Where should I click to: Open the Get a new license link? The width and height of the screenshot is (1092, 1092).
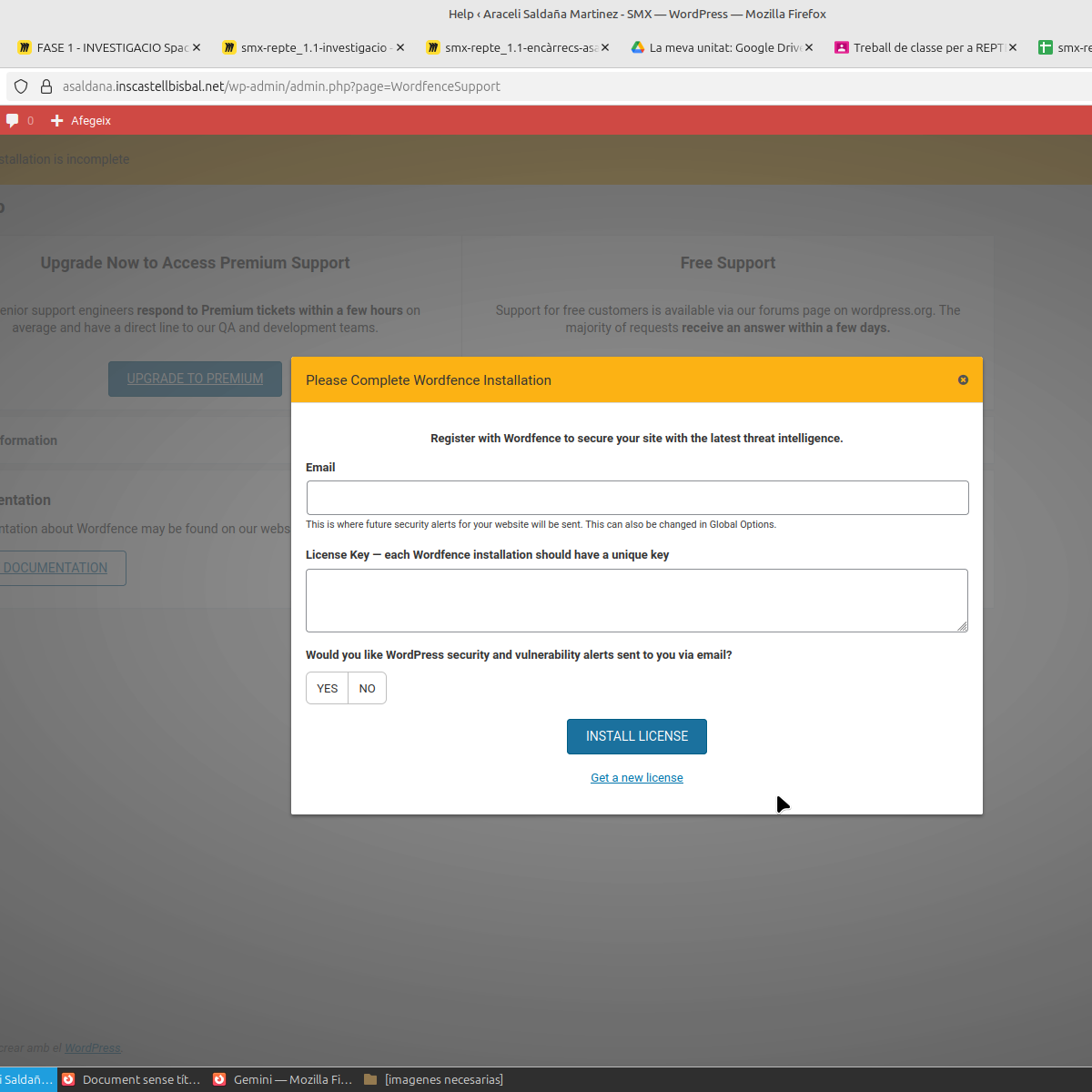pyautogui.click(x=637, y=778)
